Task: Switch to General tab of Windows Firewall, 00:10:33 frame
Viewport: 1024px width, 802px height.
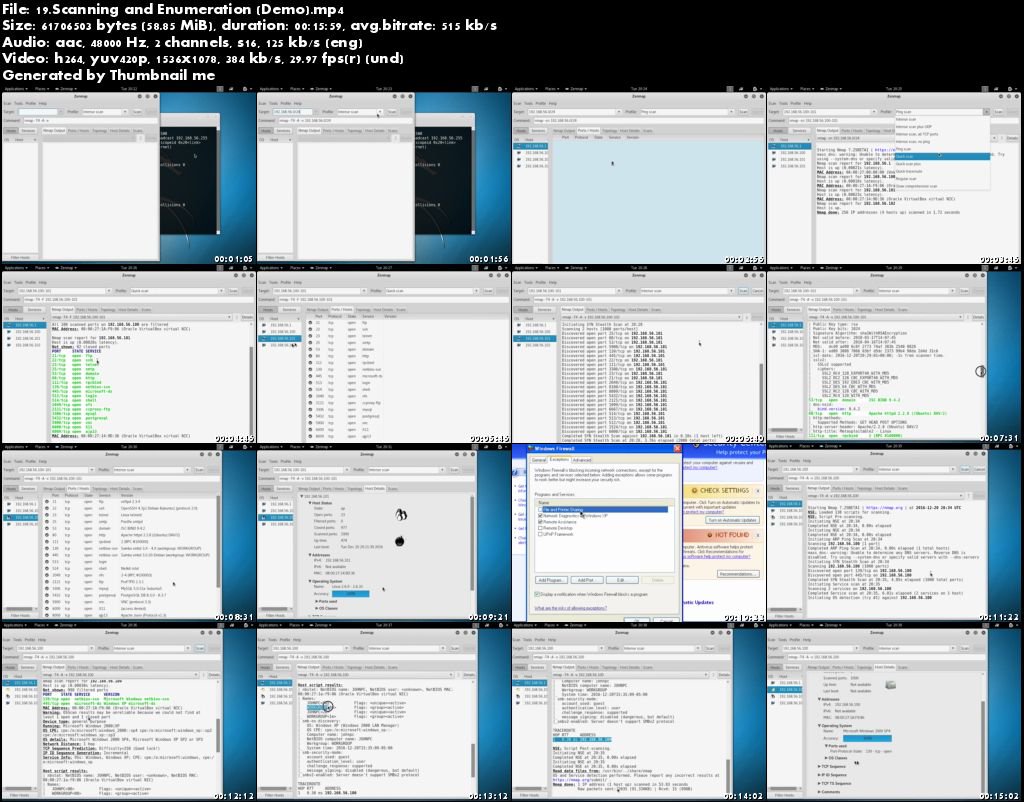Action: tap(539, 460)
